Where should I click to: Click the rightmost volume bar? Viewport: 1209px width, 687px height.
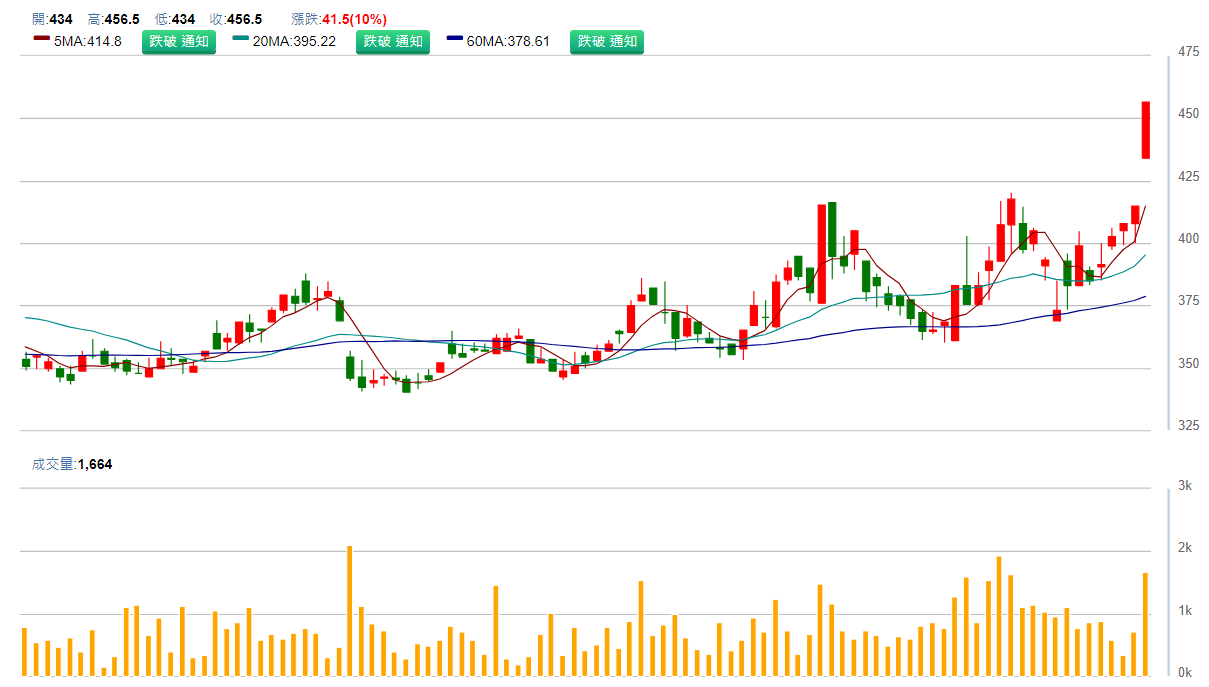coord(1146,624)
